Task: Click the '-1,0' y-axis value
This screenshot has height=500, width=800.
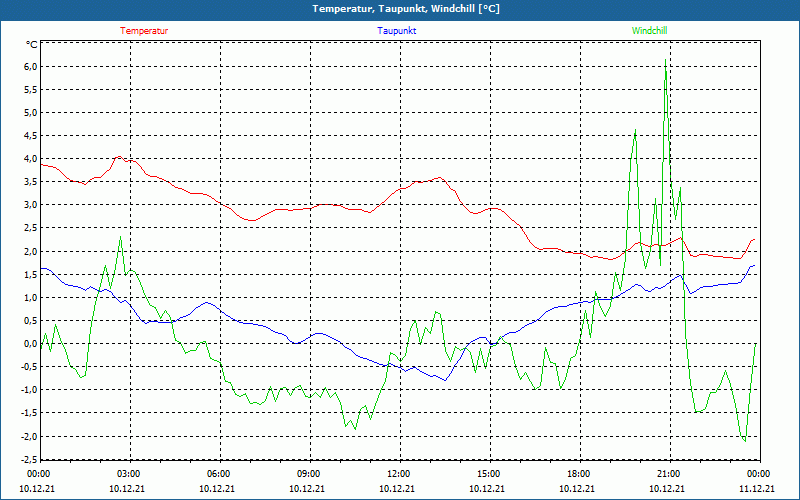Action: coord(28,390)
